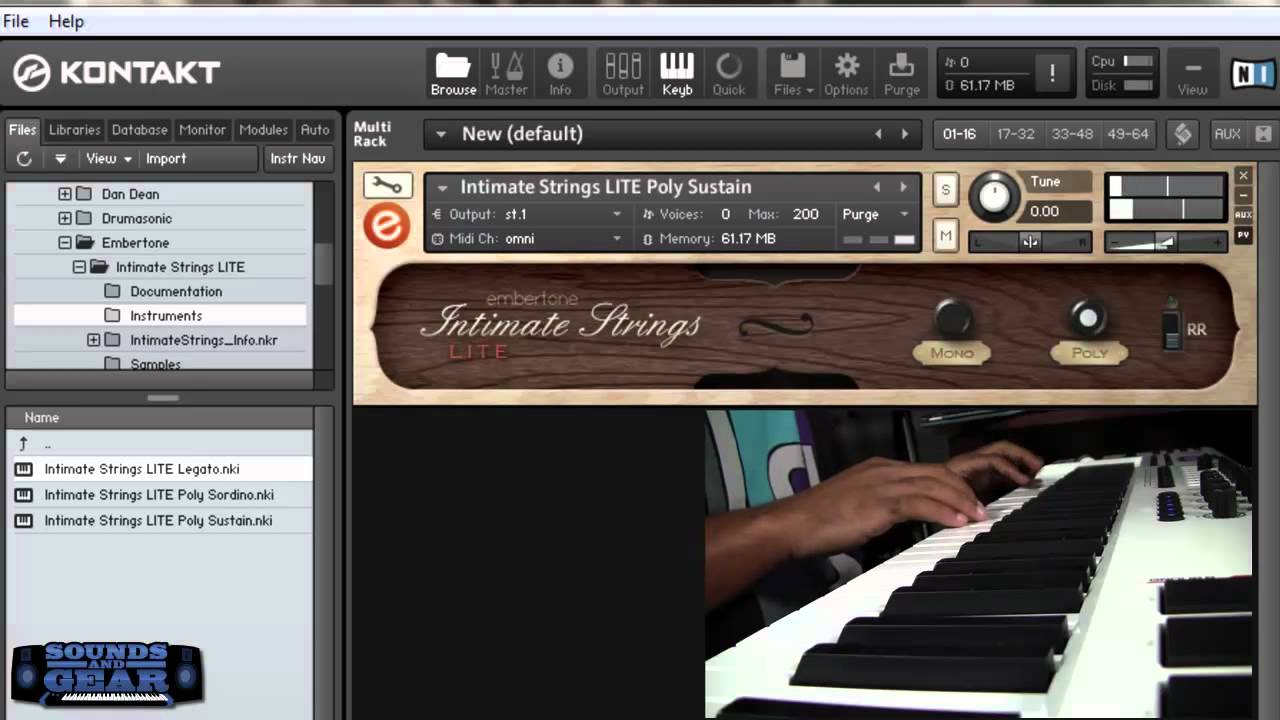
Task: Select the Poly knob
Action: point(1087,319)
